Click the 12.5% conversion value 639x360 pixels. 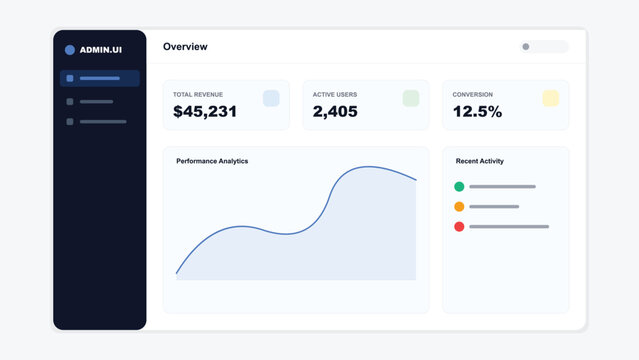click(x=477, y=111)
